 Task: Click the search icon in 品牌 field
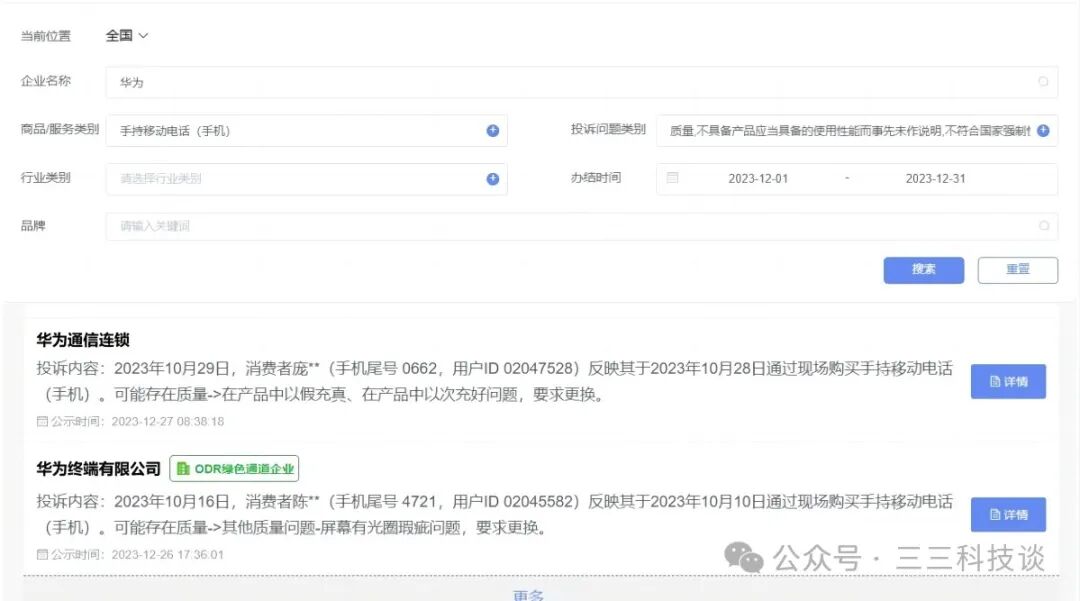(x=1043, y=226)
